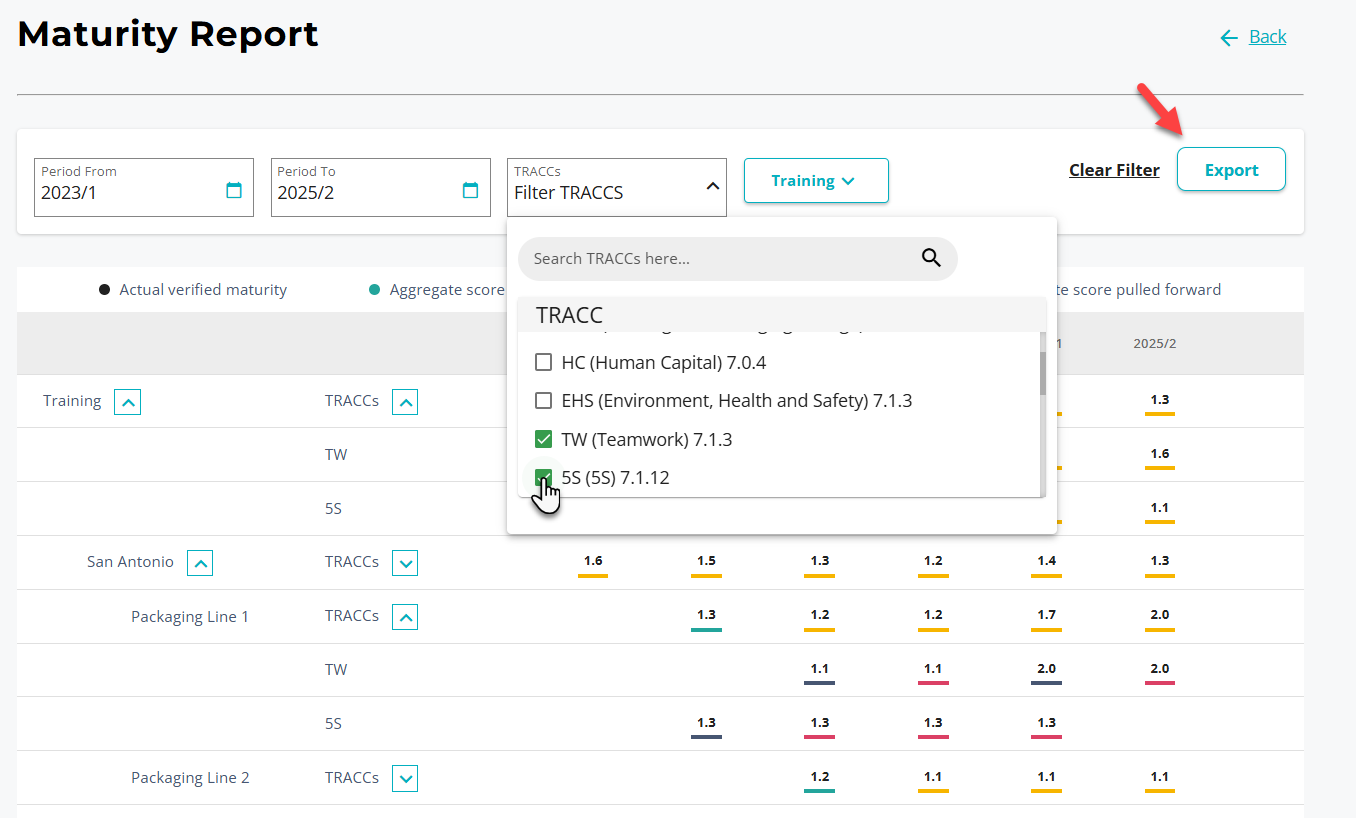Image resolution: width=1356 pixels, height=818 pixels.
Task: Check the HC (Human Capital) 7.0.4 checkbox
Action: pos(544,362)
